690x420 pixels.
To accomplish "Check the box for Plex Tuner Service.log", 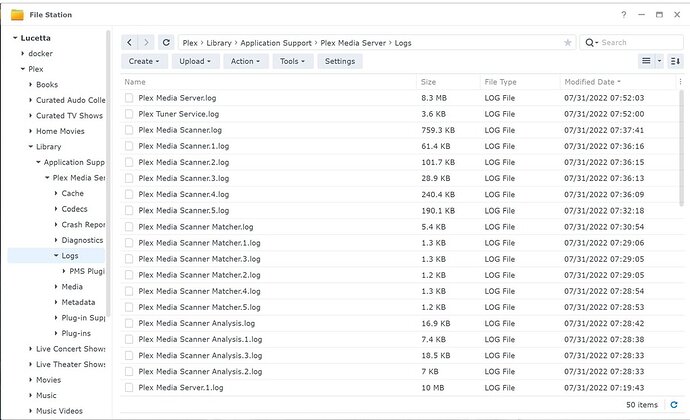I will point(129,114).
